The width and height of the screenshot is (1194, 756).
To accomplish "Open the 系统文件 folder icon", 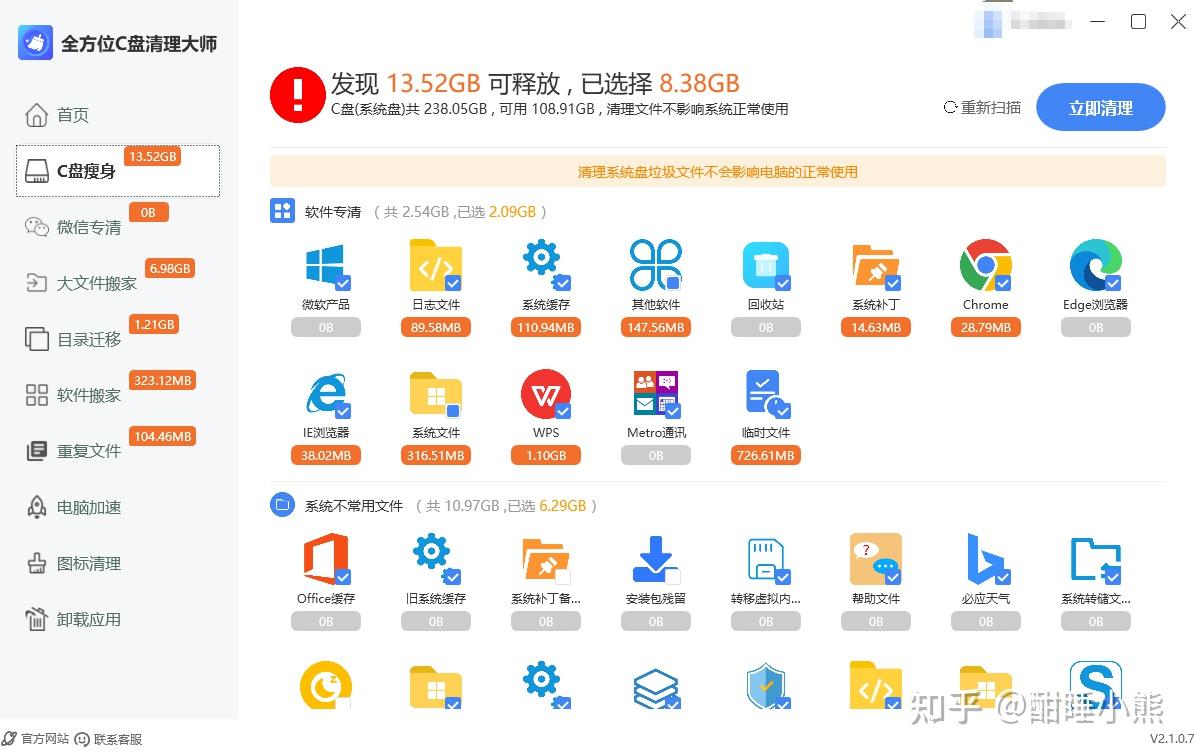I will coord(436,394).
